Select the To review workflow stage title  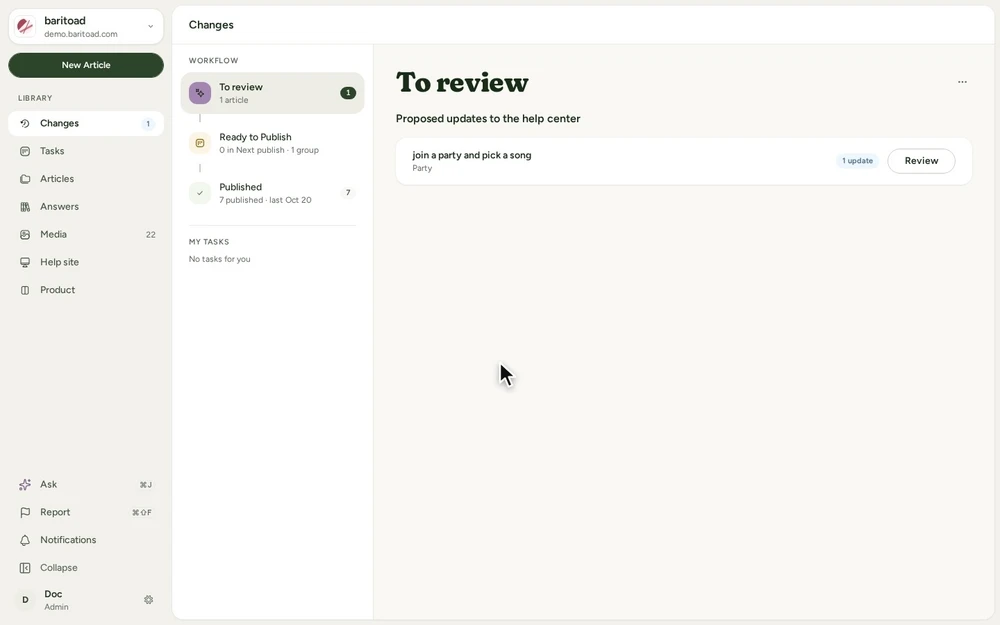[241, 87]
